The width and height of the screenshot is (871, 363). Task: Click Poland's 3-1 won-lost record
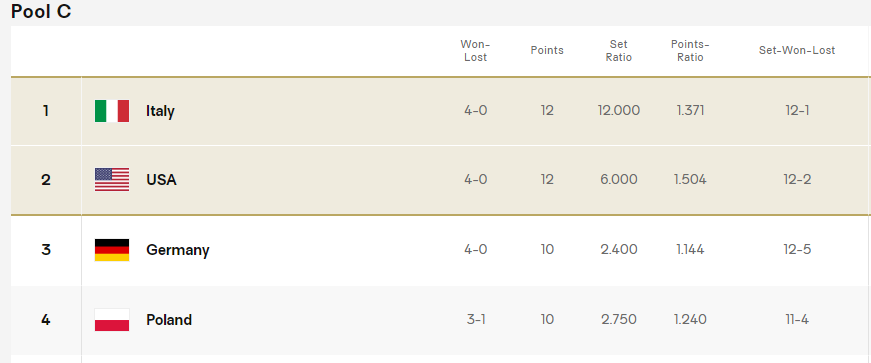[475, 320]
